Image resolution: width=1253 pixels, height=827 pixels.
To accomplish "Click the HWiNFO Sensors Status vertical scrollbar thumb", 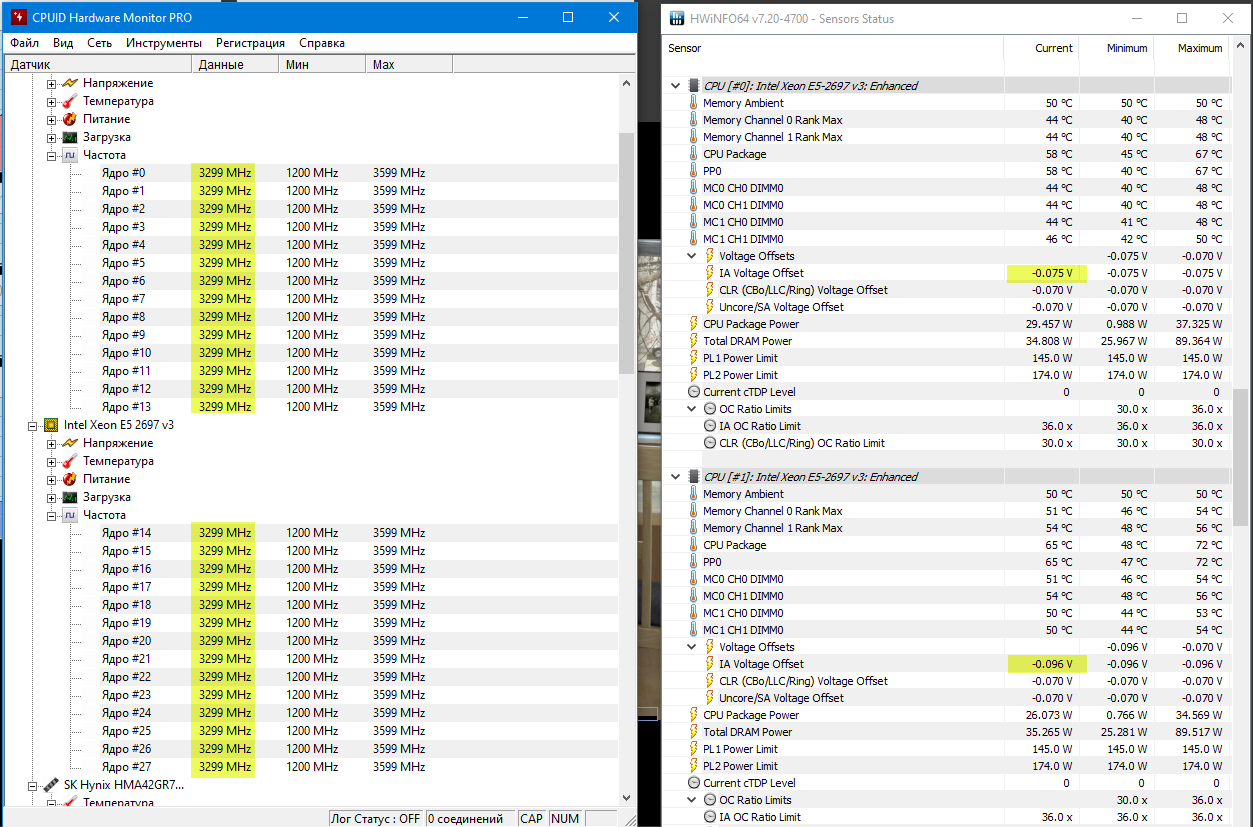I will [1240, 457].
